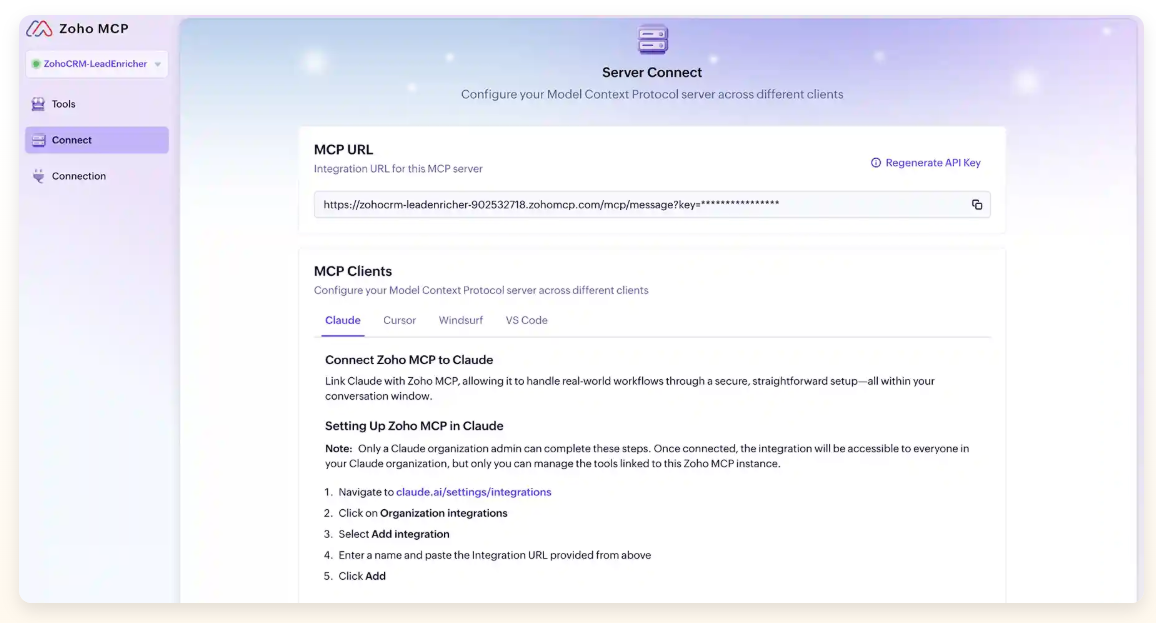Click the Regenerate API Key link
The width and height of the screenshot is (1156, 623).
[933, 163]
